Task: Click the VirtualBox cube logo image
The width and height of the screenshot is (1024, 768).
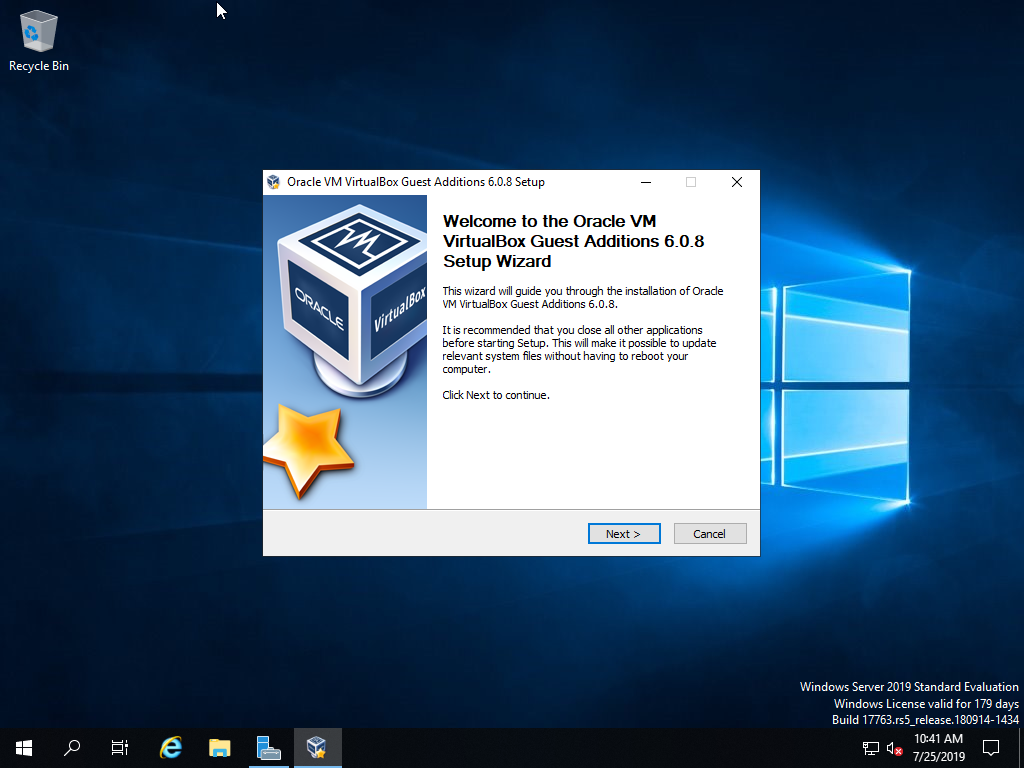Action: coord(353,302)
